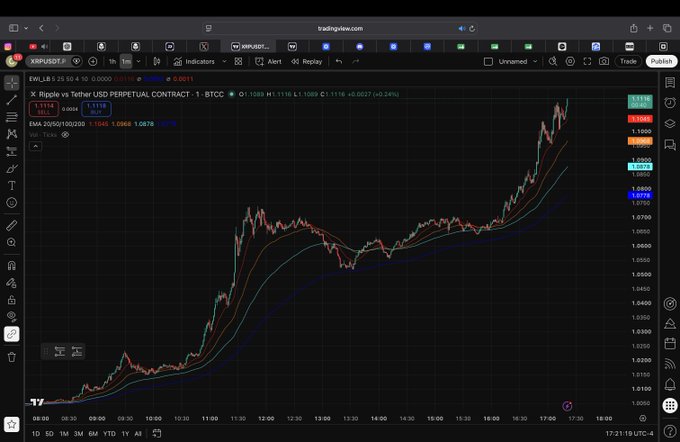Open the emoji and icons tool
680x442 pixels.
tap(12, 203)
